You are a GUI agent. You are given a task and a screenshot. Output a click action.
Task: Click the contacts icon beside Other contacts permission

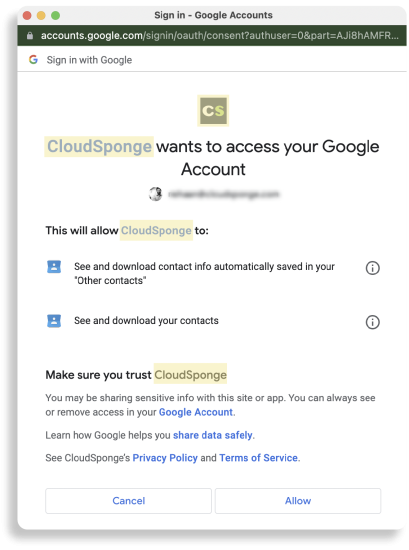click(x=54, y=267)
